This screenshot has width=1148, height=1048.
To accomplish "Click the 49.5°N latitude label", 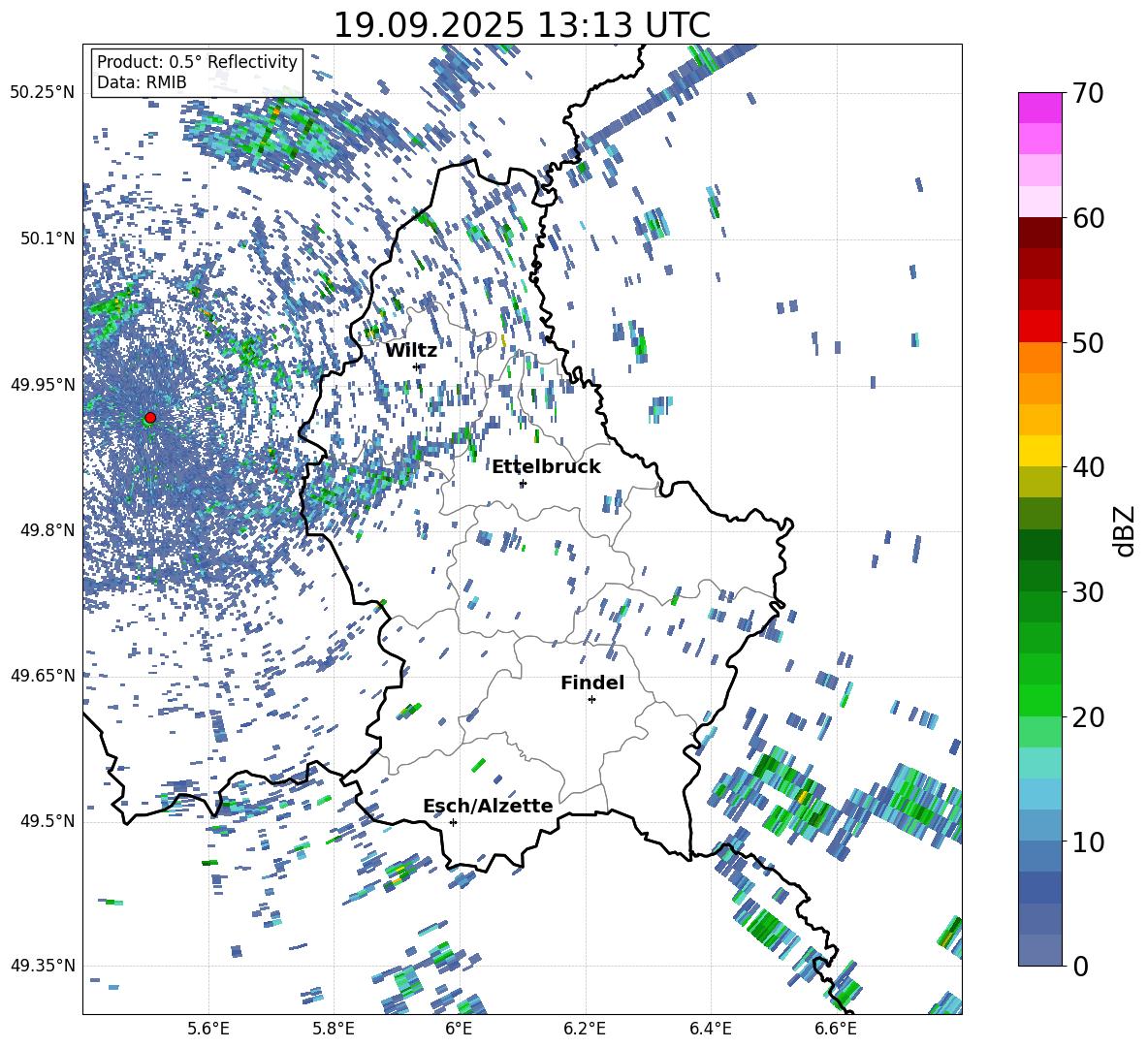I will 47,820.
